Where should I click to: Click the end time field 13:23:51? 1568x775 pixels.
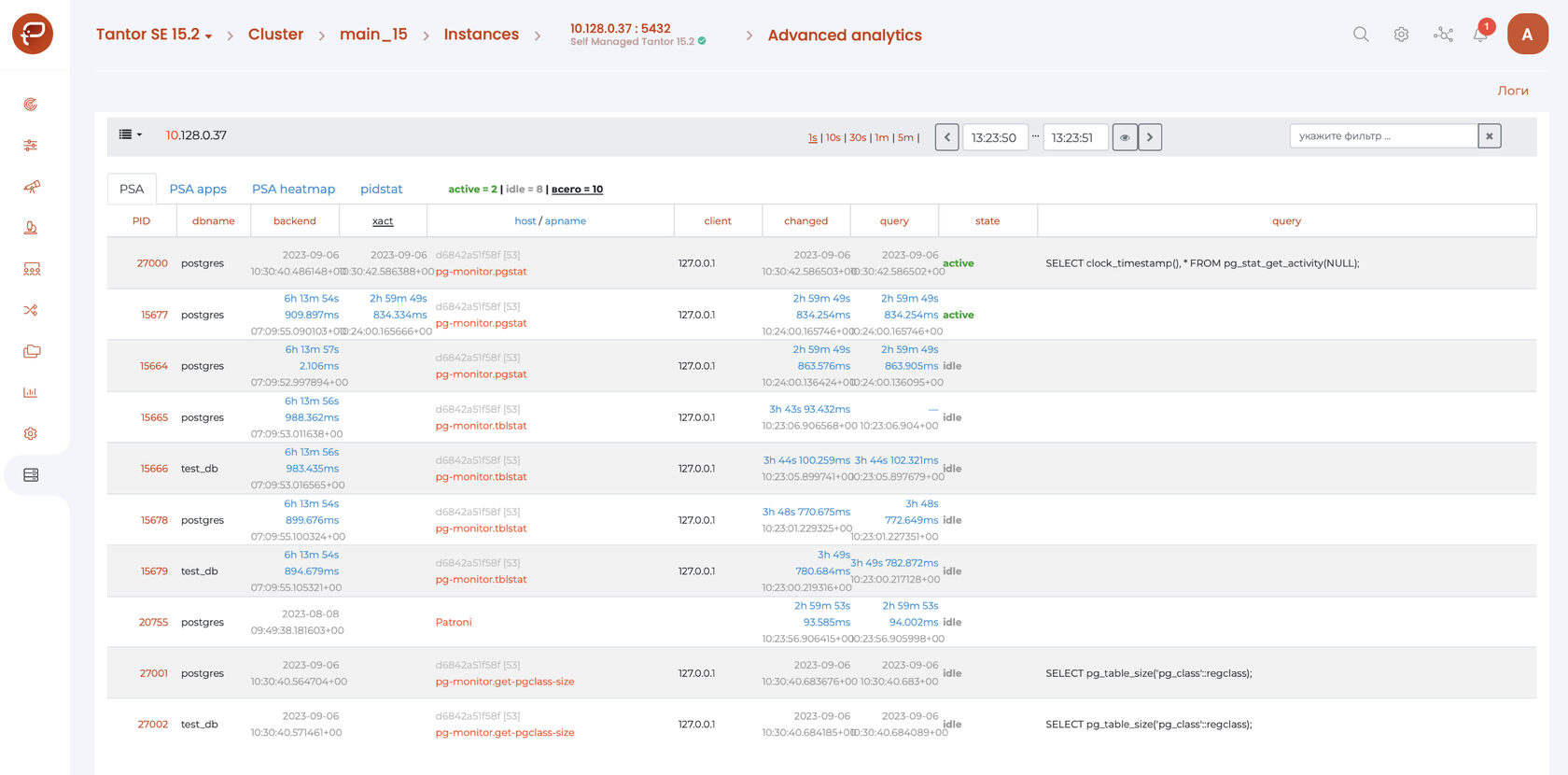click(x=1074, y=137)
